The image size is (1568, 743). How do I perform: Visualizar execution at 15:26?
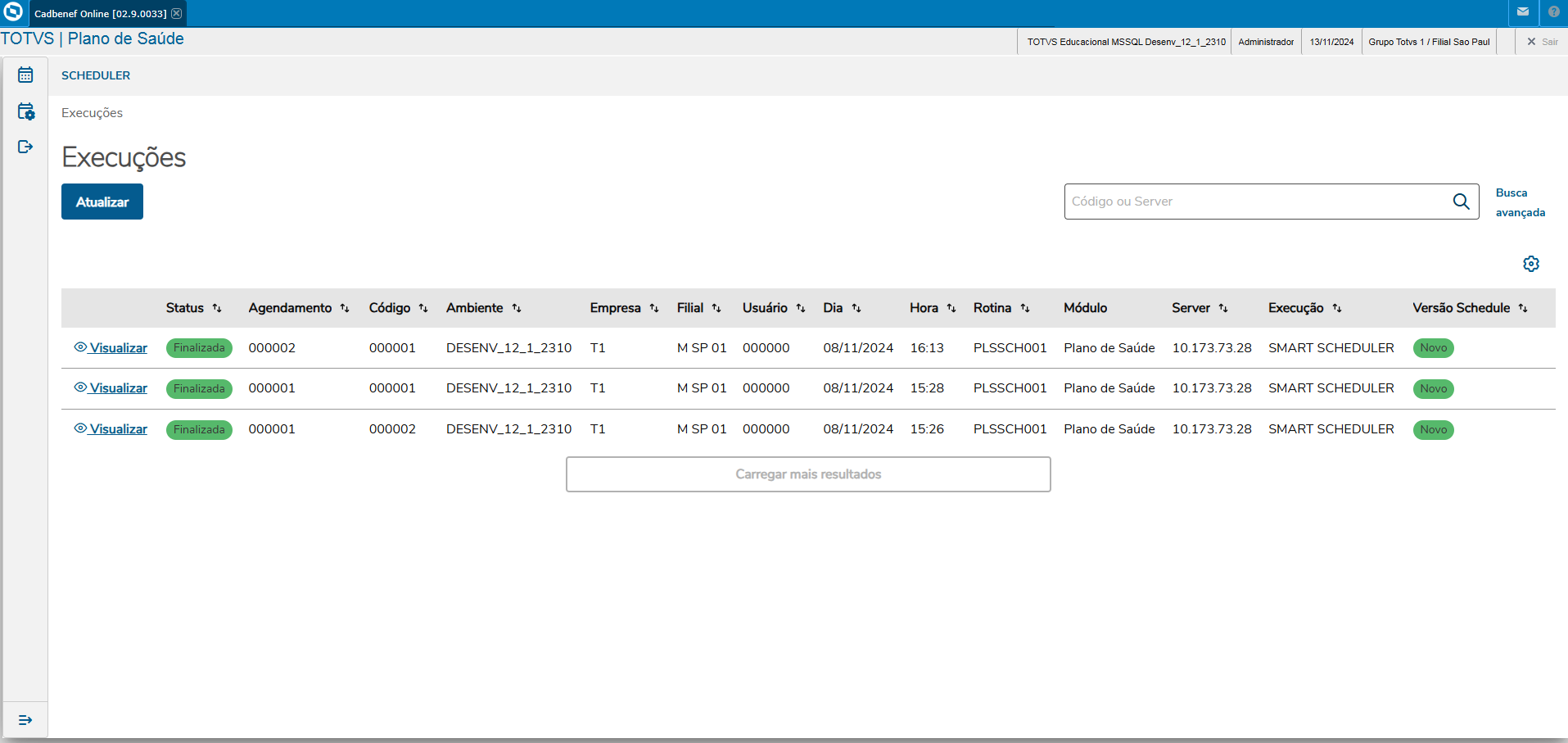pos(111,429)
